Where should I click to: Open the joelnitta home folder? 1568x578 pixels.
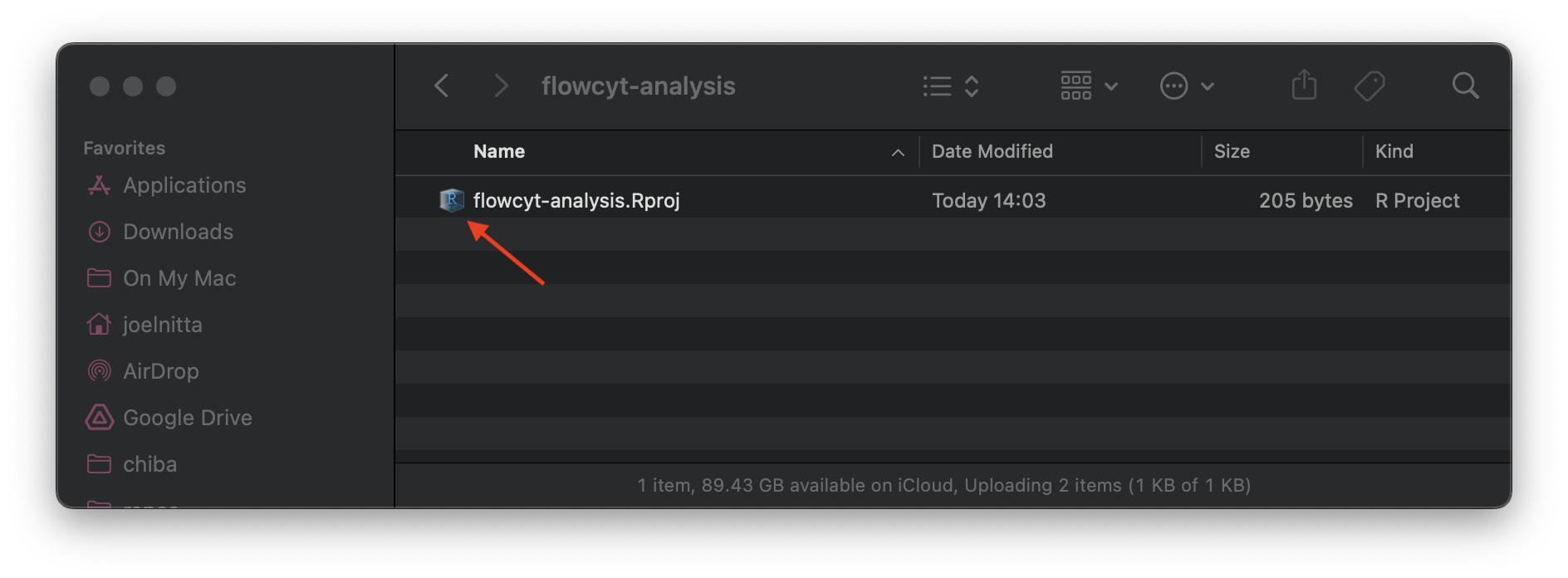(x=162, y=325)
